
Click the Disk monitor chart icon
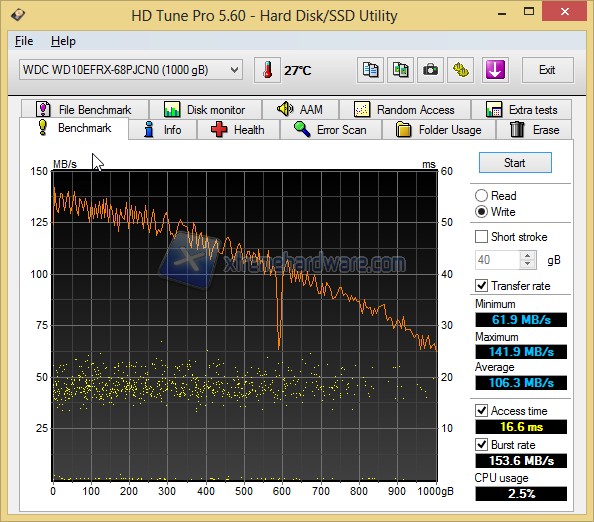click(172, 109)
